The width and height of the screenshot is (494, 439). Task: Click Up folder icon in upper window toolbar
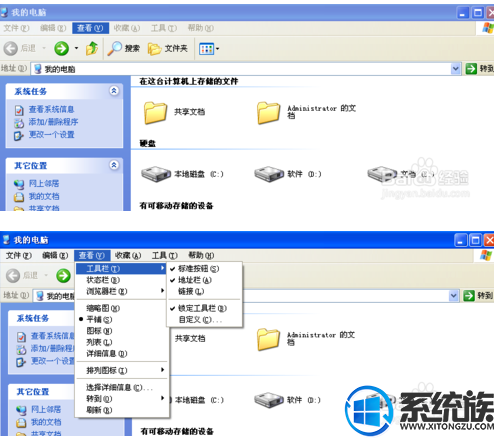pyautogui.click(x=92, y=49)
